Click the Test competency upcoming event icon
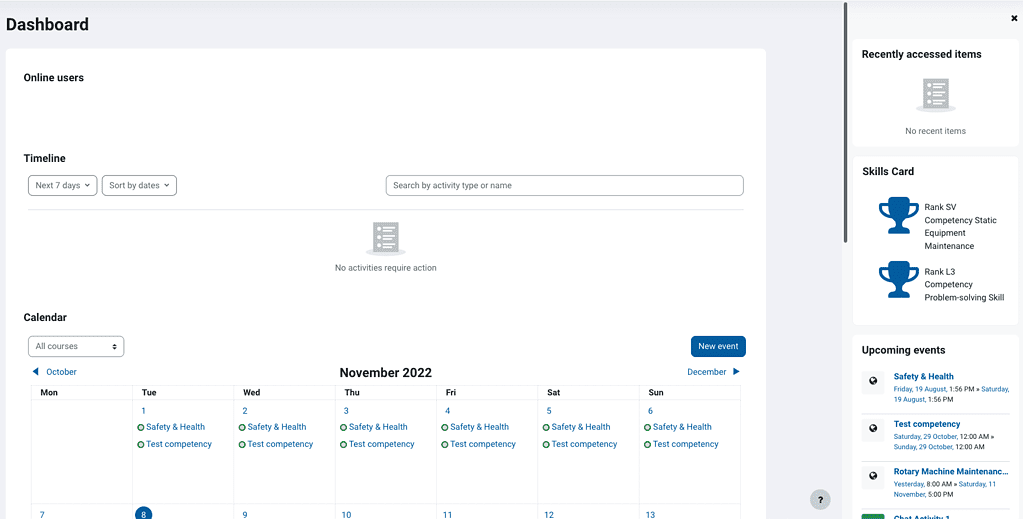 [873, 430]
